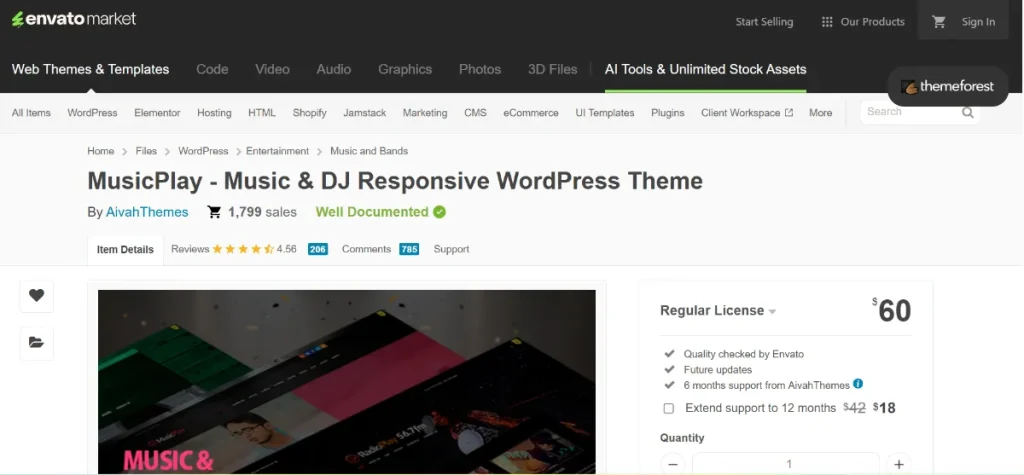
Task: Click the Envato Market logo
Action: point(74,19)
